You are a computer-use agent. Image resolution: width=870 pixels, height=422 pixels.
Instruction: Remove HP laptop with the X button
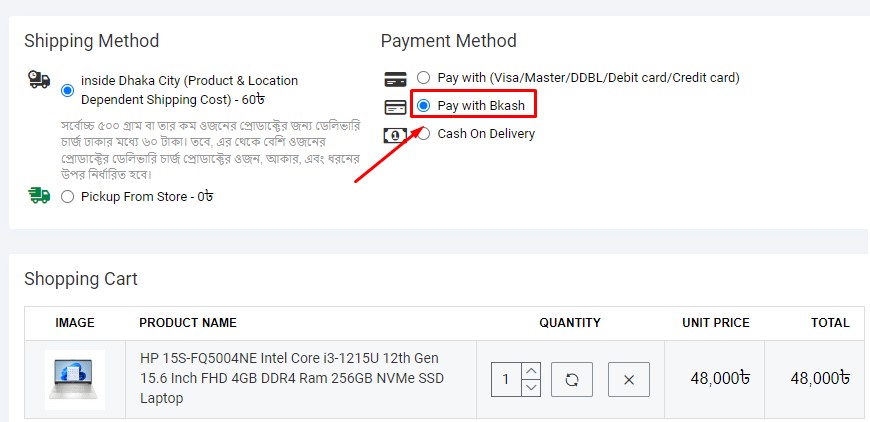click(629, 379)
